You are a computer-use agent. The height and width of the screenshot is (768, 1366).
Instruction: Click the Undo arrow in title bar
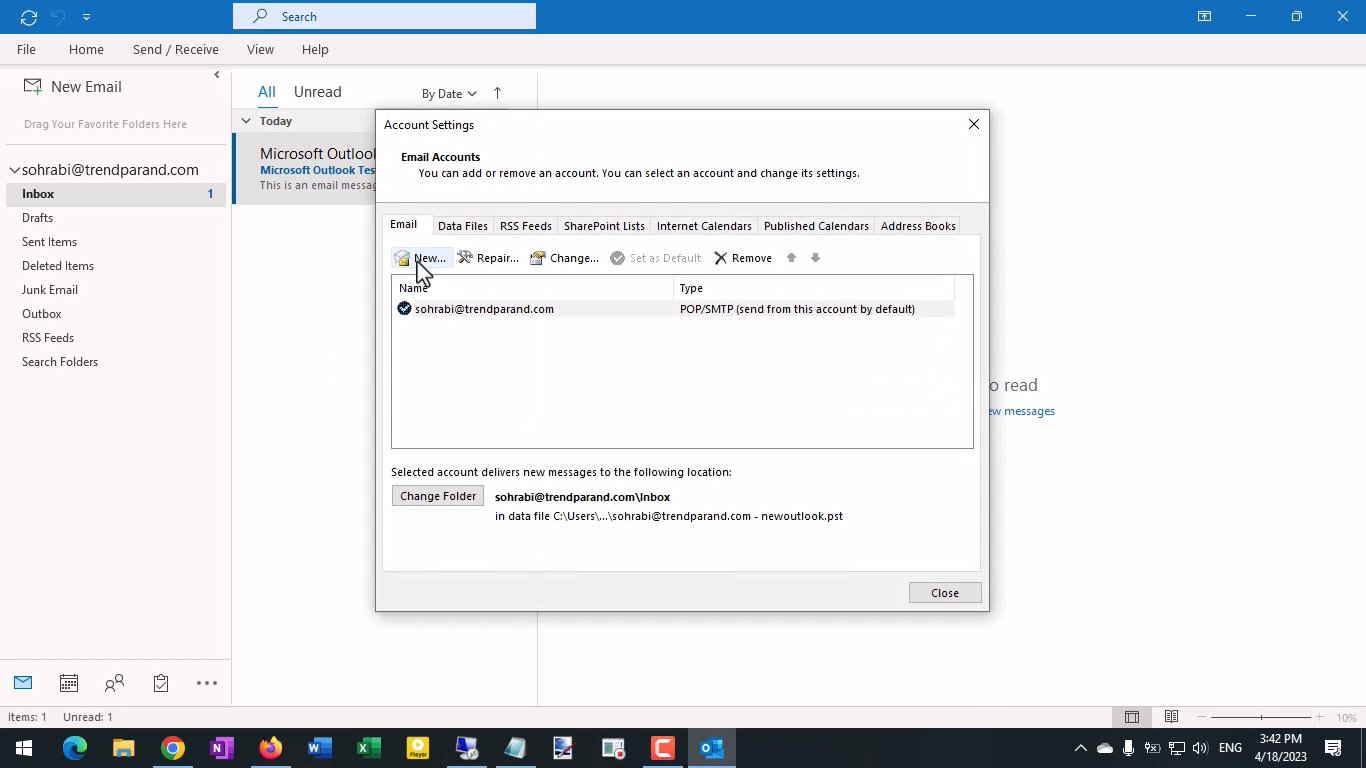pyautogui.click(x=58, y=17)
